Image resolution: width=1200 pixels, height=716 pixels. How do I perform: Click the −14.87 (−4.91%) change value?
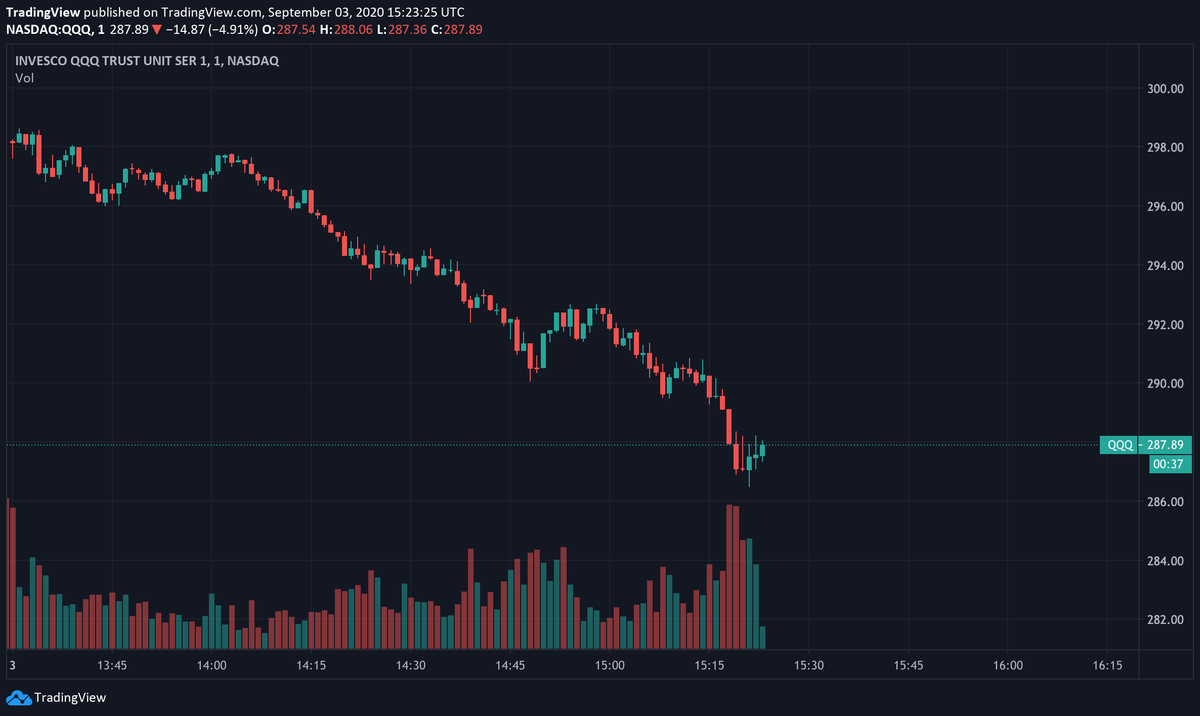pos(211,29)
